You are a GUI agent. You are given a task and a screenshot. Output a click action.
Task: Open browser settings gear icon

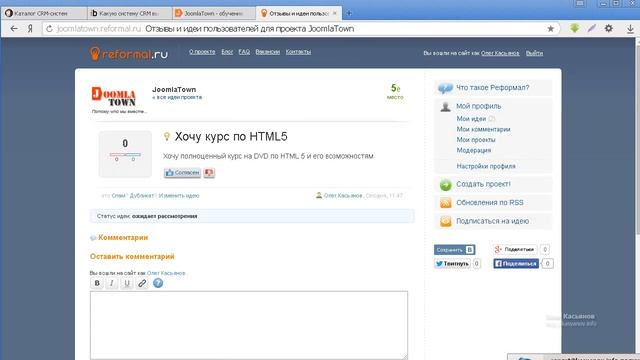pyautogui.click(x=609, y=28)
